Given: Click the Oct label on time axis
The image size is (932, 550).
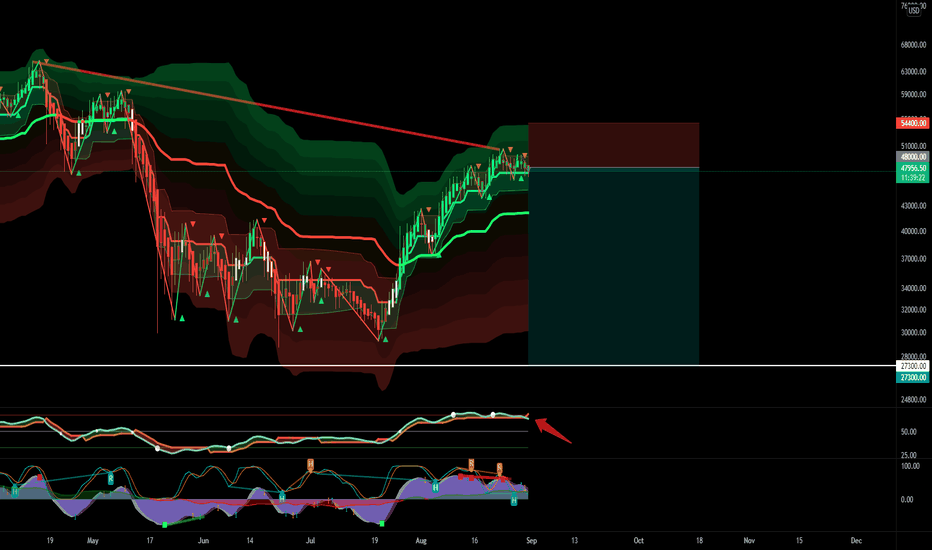Looking at the screenshot, I should click(638, 540).
